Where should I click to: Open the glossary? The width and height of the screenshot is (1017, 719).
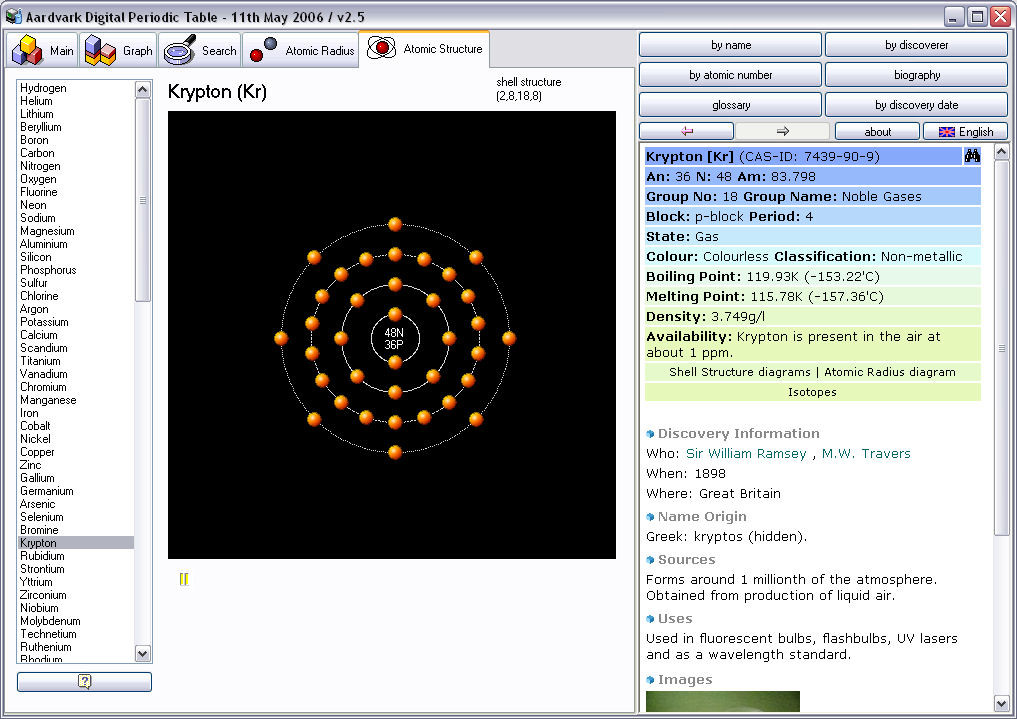[x=730, y=104]
